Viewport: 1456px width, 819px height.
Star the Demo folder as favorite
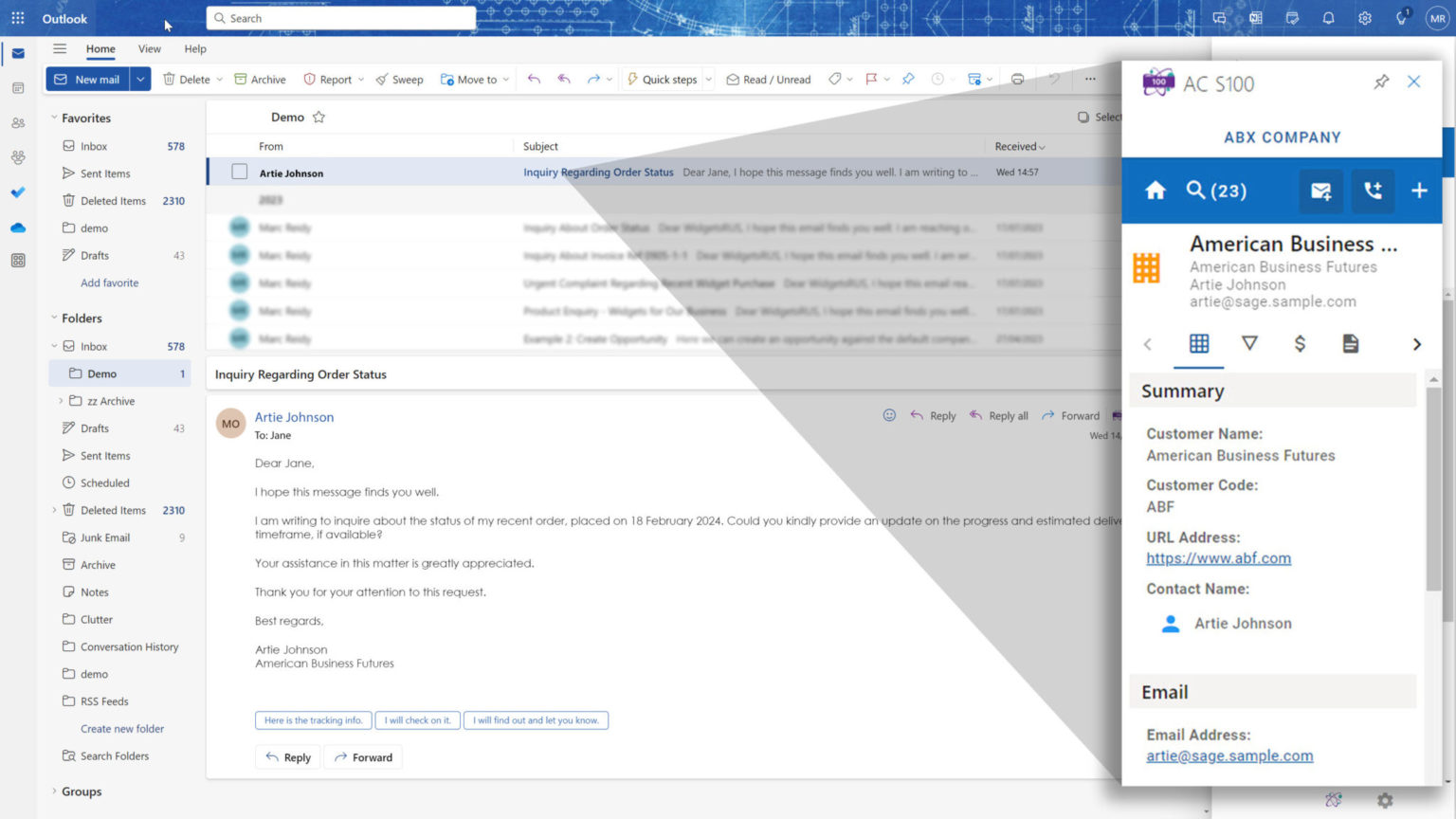(318, 118)
